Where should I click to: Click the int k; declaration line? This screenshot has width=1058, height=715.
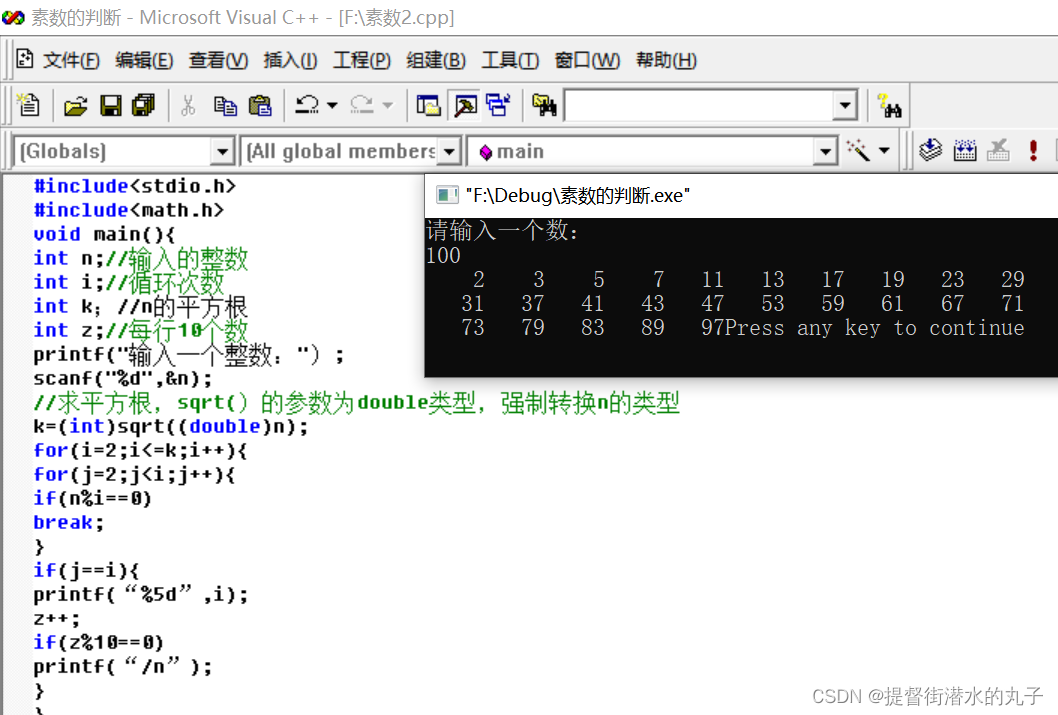pos(140,306)
